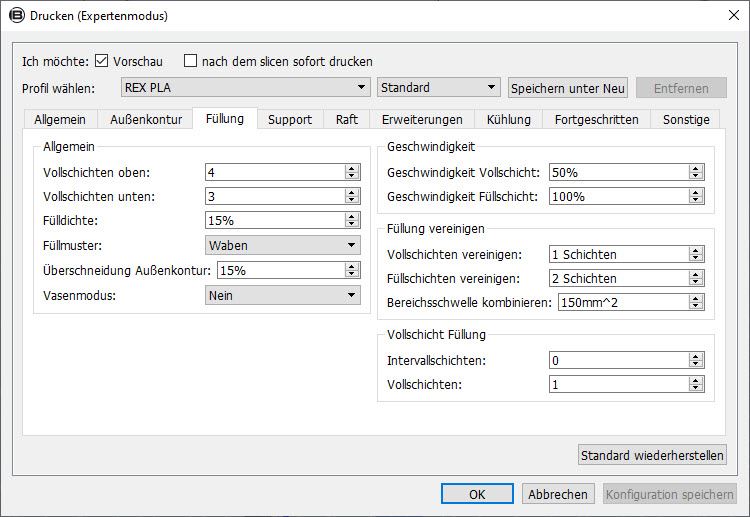Decrease Vollschichten unten with down arrow
Viewport: 750px width, 517px height.
point(352,199)
